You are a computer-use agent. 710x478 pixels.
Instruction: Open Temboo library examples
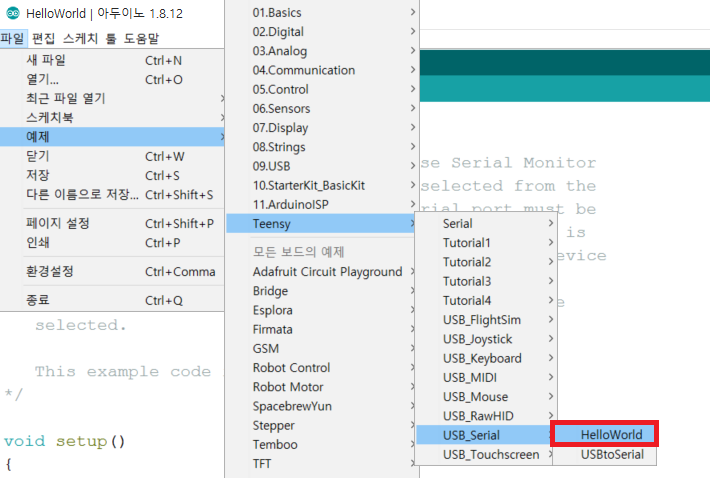321,445
